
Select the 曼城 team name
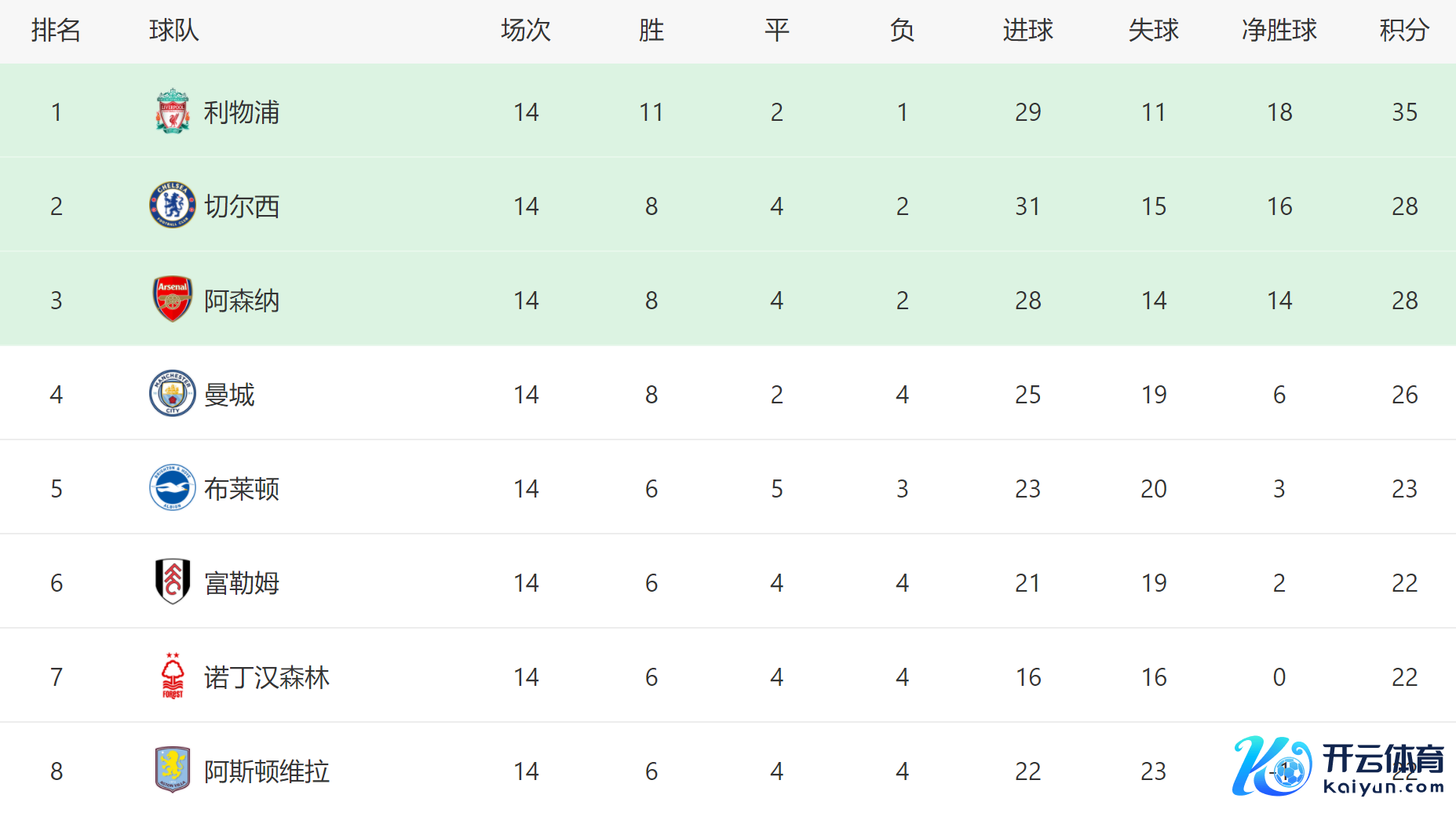pyautogui.click(x=229, y=395)
